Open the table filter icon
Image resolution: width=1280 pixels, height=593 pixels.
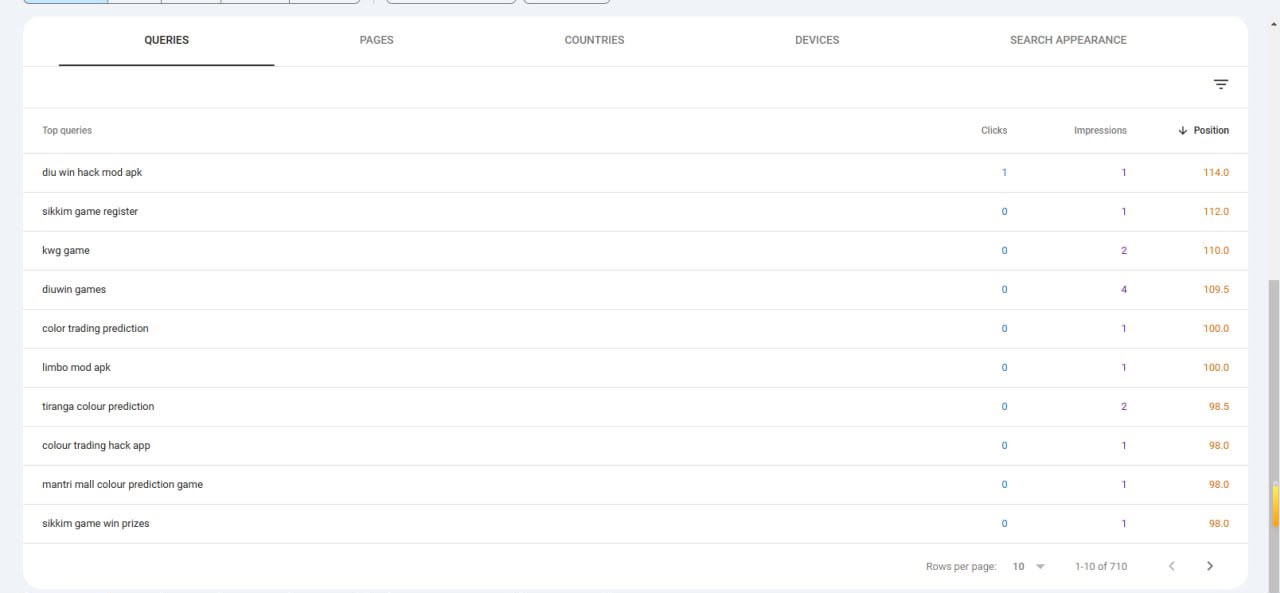tap(1220, 85)
